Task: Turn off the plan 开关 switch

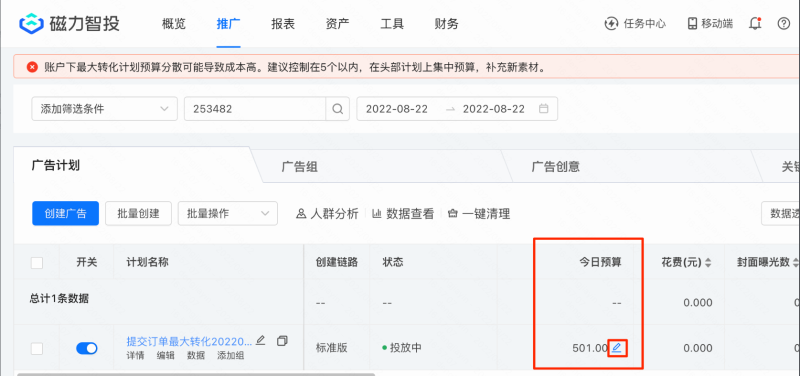Action: pos(87,348)
